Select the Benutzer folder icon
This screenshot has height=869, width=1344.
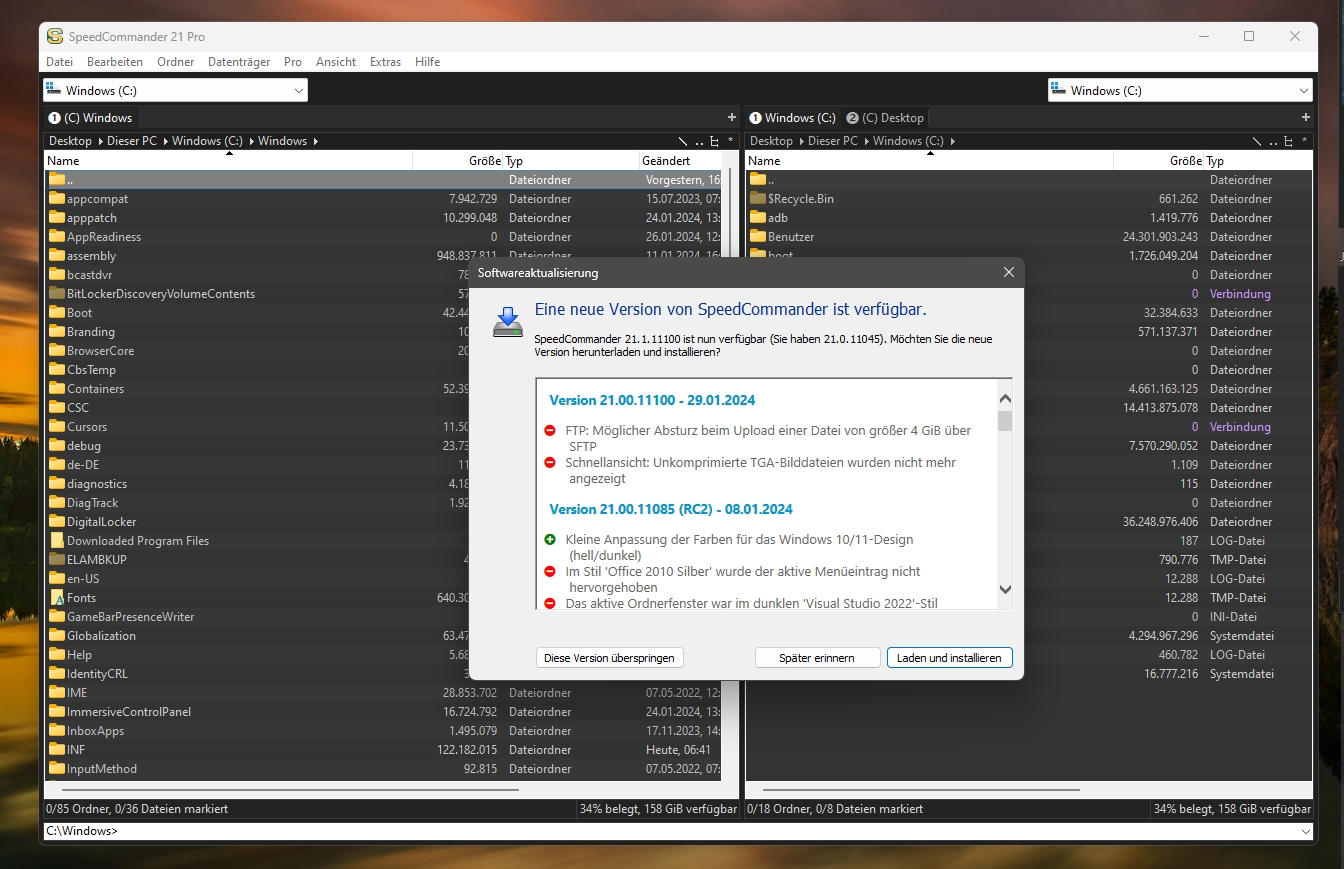tap(757, 236)
